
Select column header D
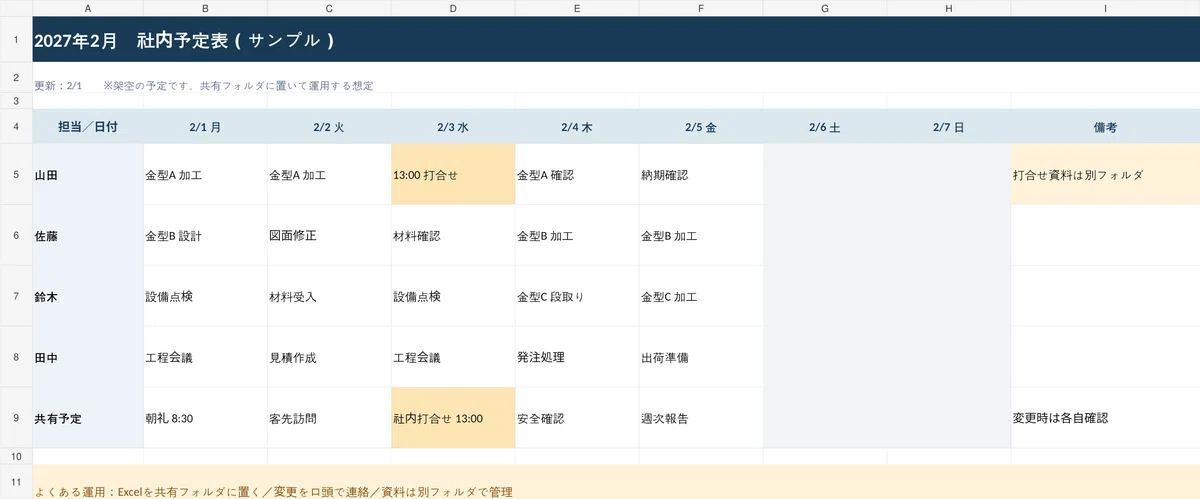pyautogui.click(x=454, y=8)
